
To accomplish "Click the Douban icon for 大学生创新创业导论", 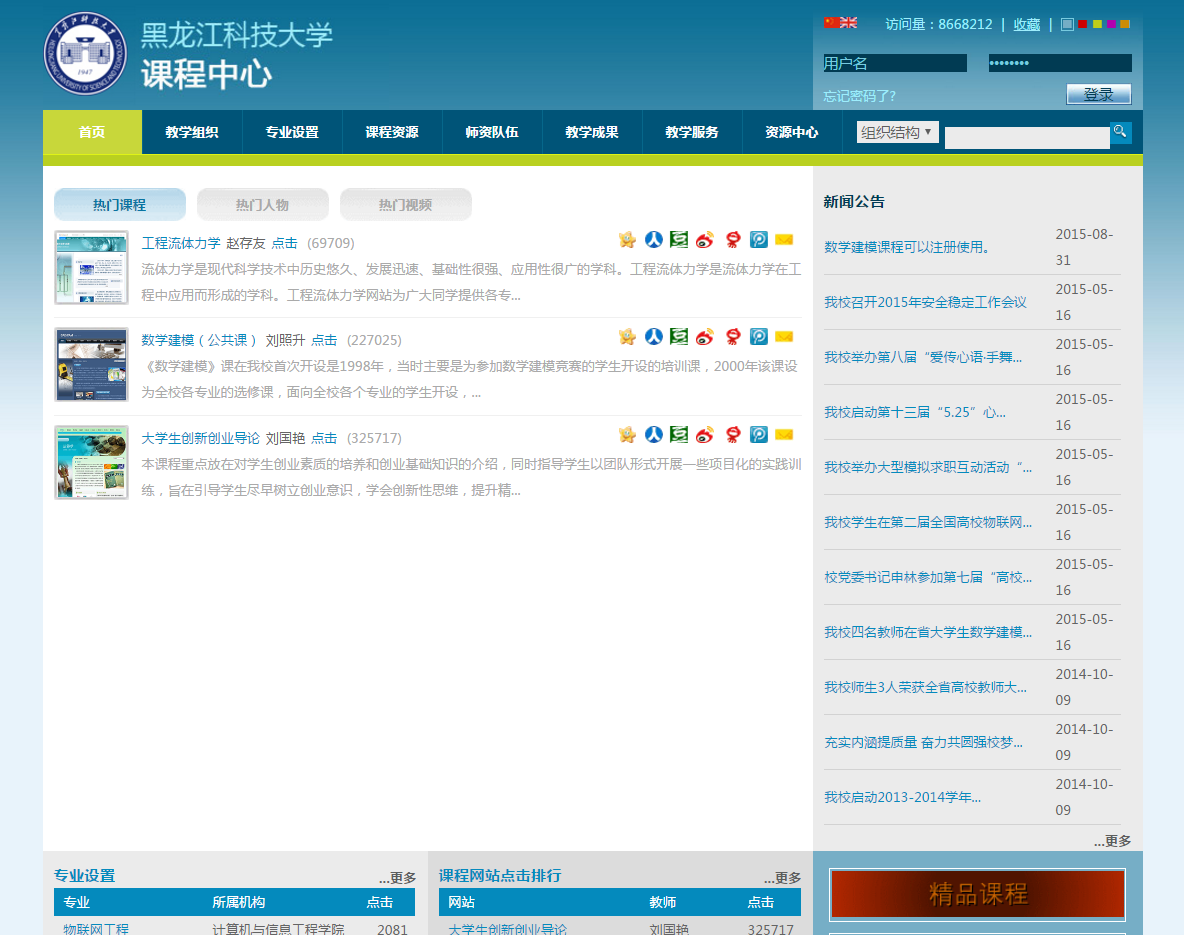I will pos(680,435).
